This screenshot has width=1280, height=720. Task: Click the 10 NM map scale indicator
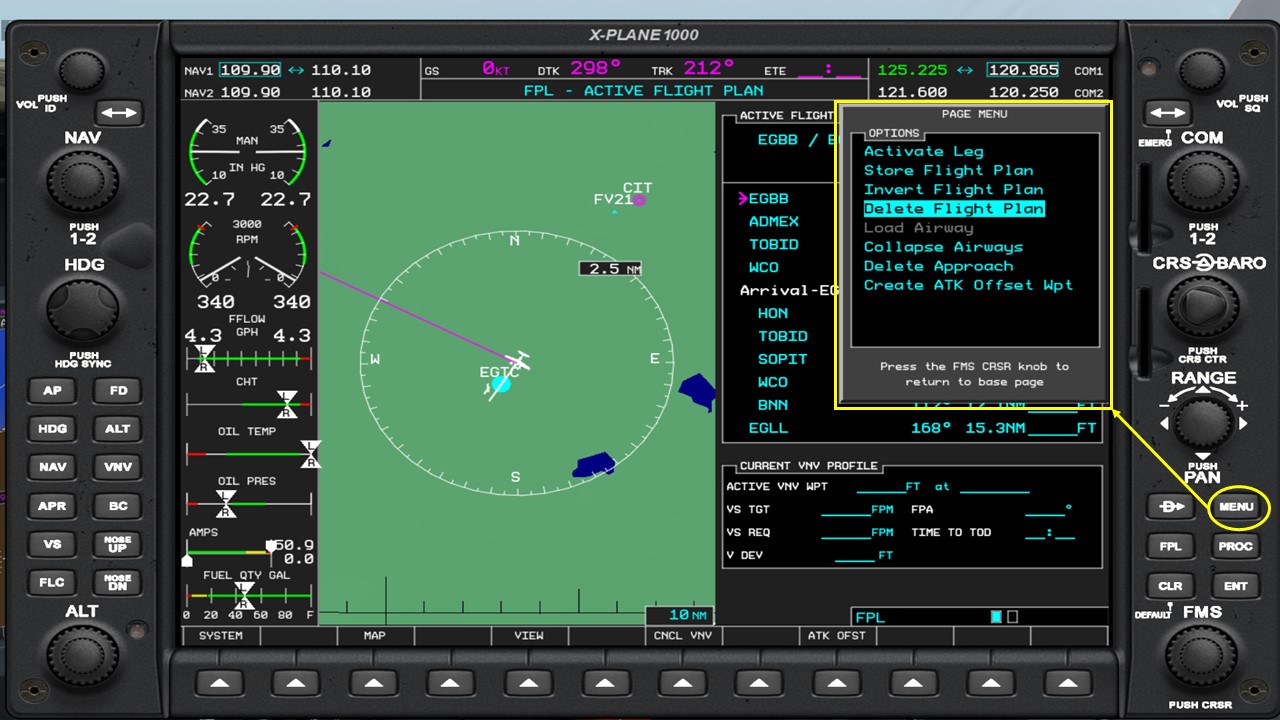(x=680, y=615)
